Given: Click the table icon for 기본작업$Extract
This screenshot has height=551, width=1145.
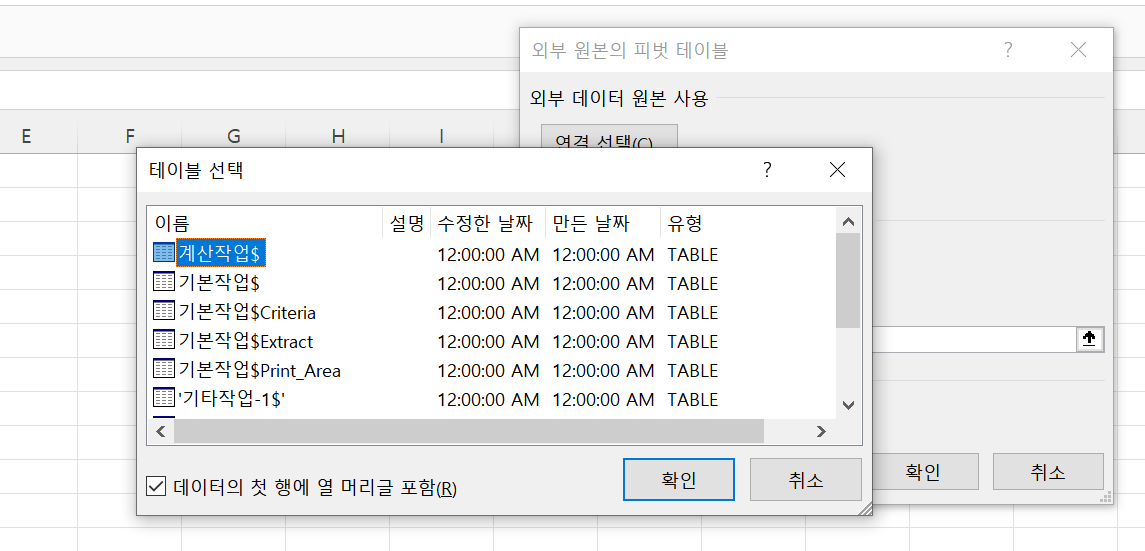Looking at the screenshot, I should point(164,341).
